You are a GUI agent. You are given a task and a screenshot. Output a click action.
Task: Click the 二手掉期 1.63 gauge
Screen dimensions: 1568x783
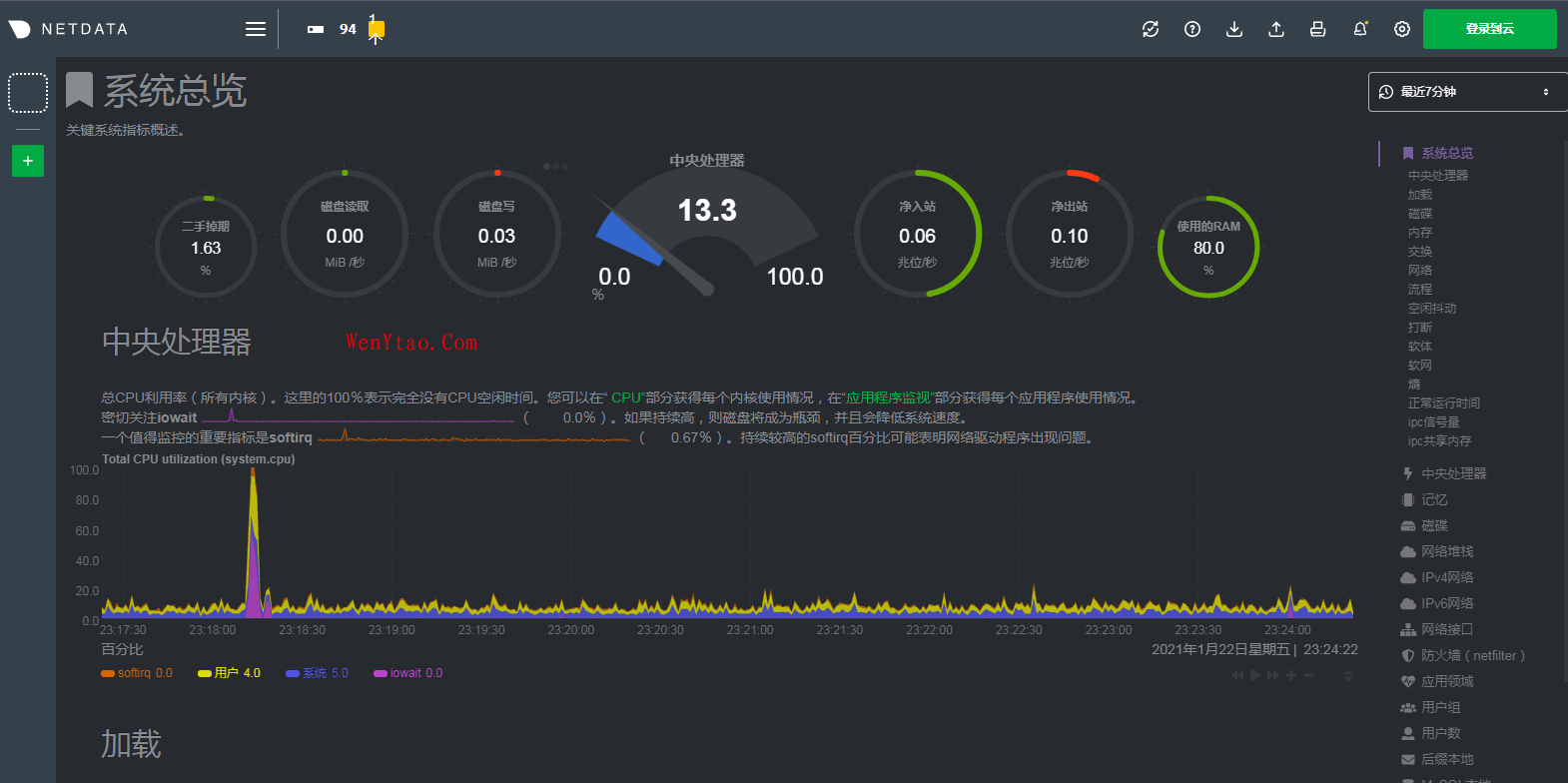pyautogui.click(x=206, y=247)
